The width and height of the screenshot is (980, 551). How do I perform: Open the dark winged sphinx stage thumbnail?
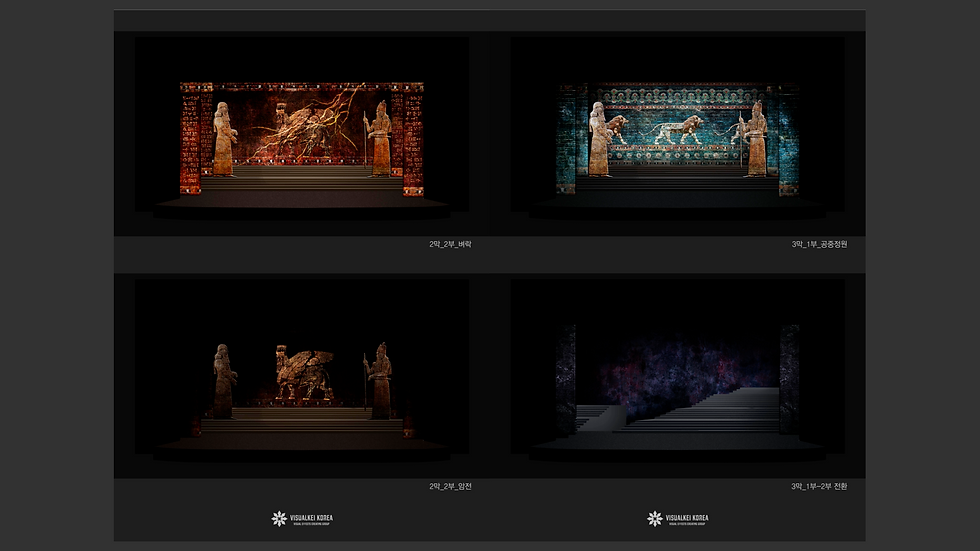[x=302, y=366]
